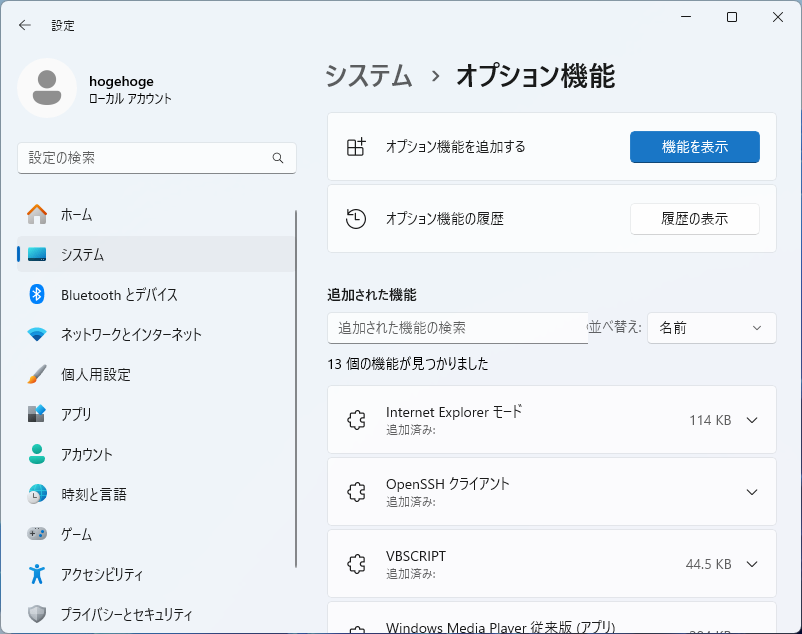Expand the VBSCRIPT feature entry

click(x=752, y=564)
